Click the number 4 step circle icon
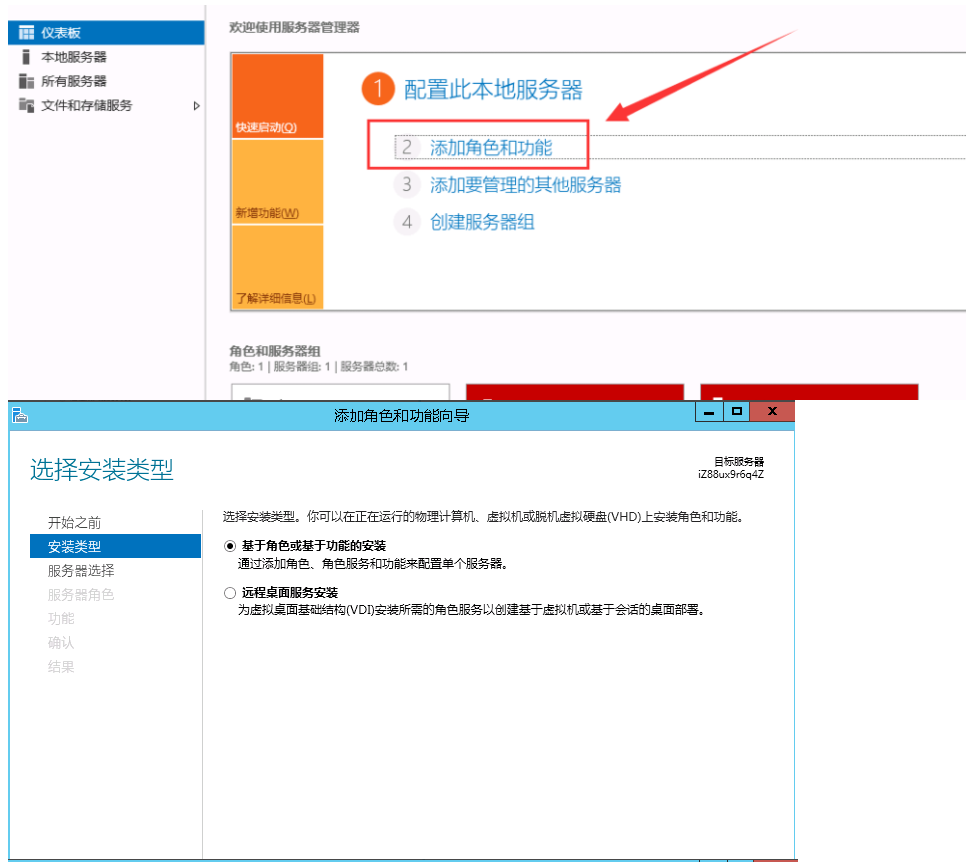This screenshot has width=966, height=862. pos(406,222)
